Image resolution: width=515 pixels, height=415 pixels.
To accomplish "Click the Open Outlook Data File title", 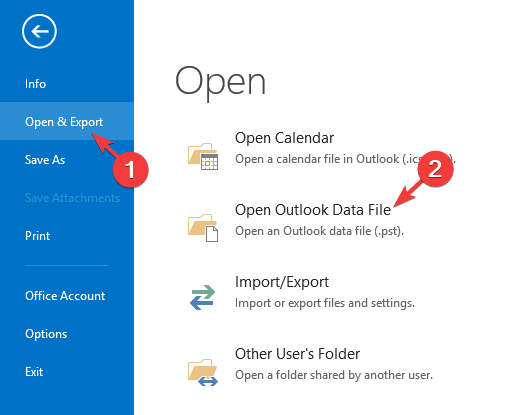I will (x=313, y=210).
